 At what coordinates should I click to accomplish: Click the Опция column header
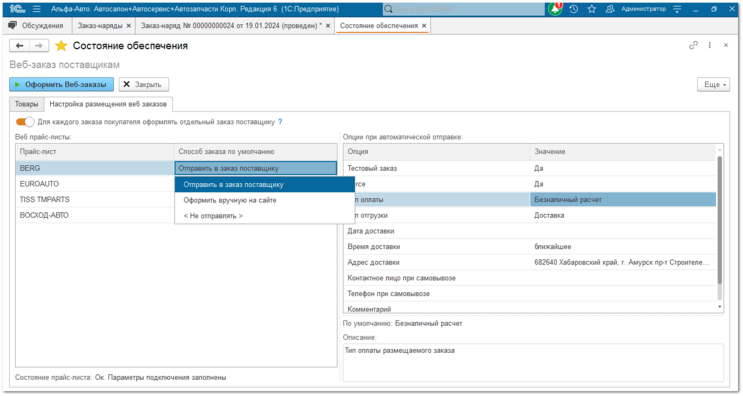point(436,152)
